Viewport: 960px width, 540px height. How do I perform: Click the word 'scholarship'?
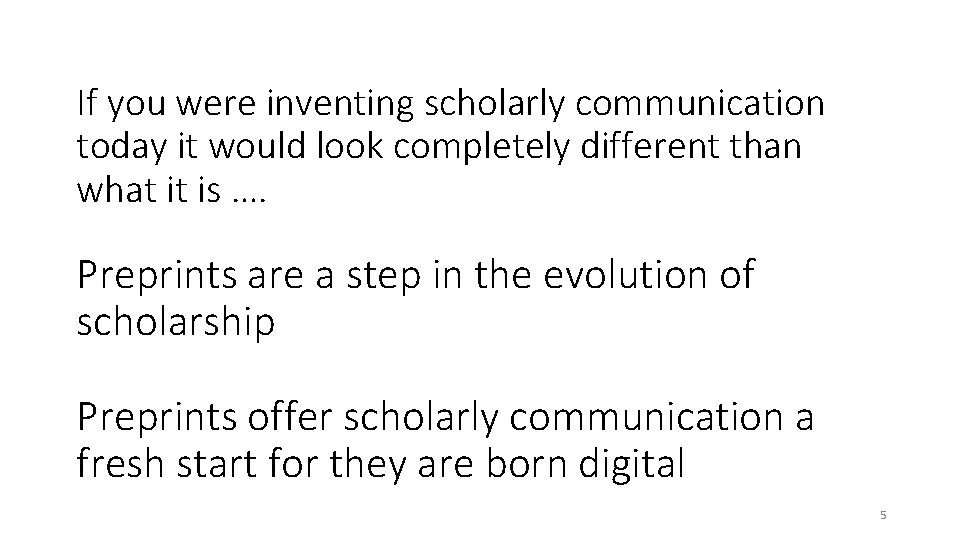[176, 321]
